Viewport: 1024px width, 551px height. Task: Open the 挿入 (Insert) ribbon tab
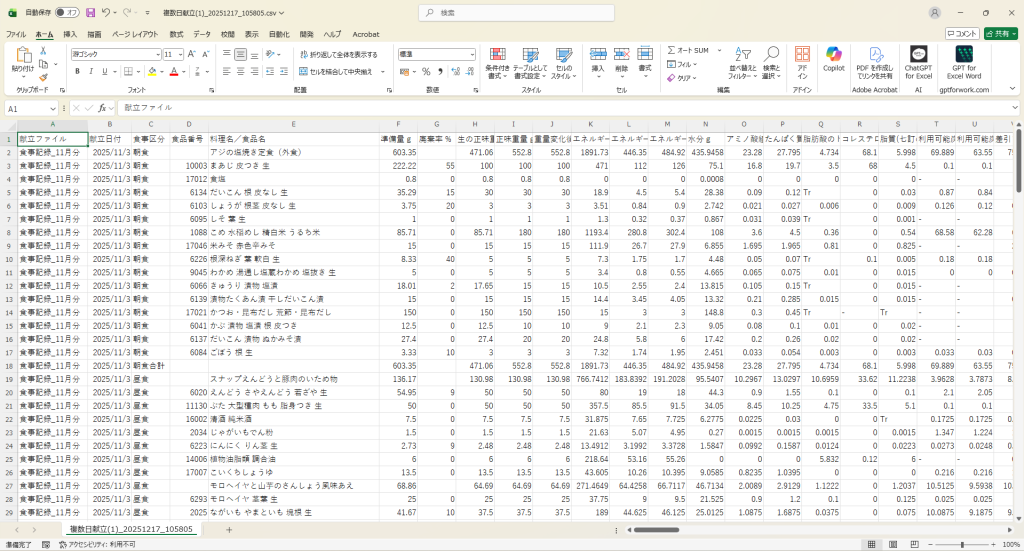70,34
